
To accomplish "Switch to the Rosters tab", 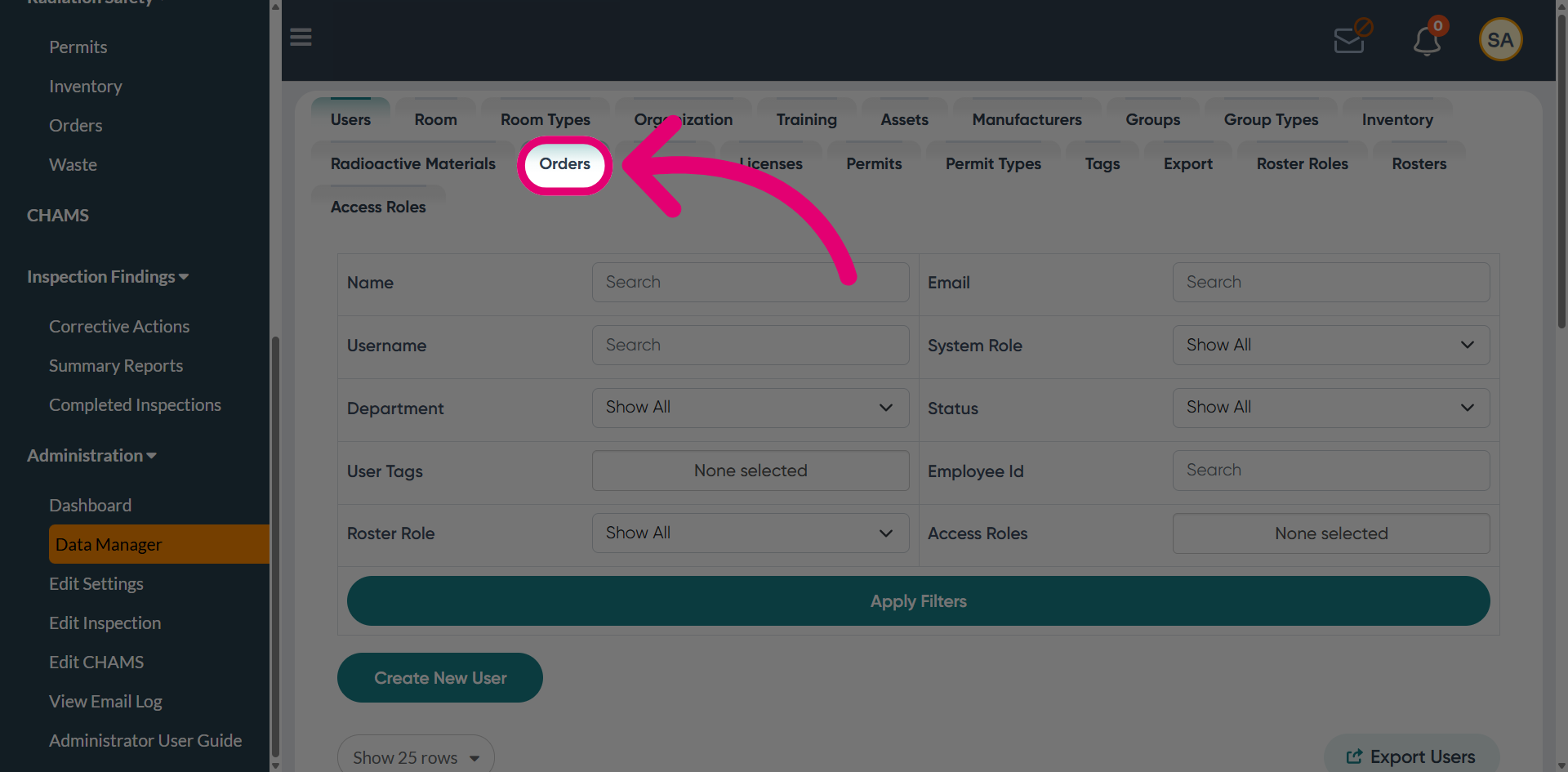I will pyautogui.click(x=1419, y=163).
